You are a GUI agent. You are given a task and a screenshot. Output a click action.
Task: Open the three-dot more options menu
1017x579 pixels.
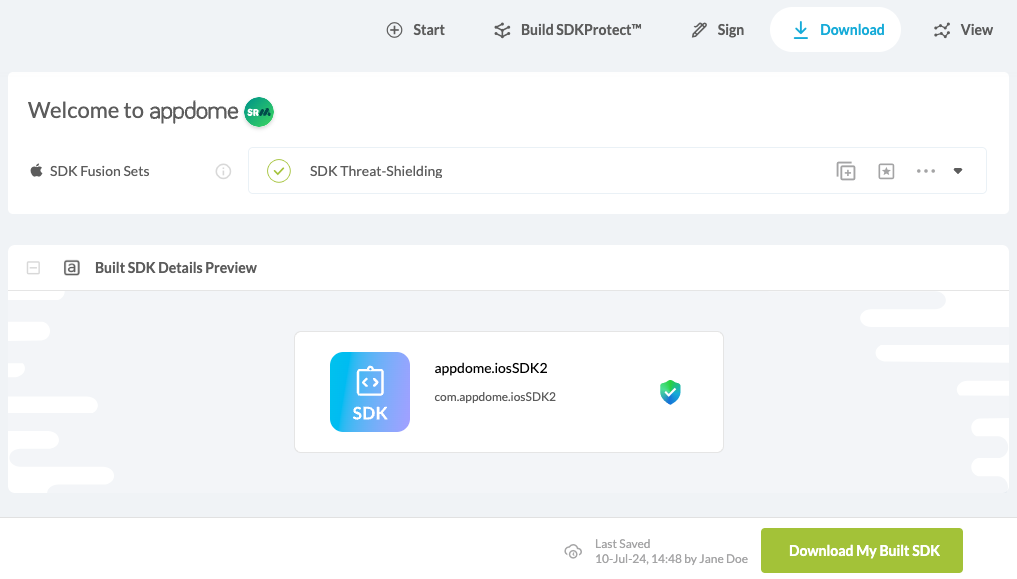[x=925, y=171]
